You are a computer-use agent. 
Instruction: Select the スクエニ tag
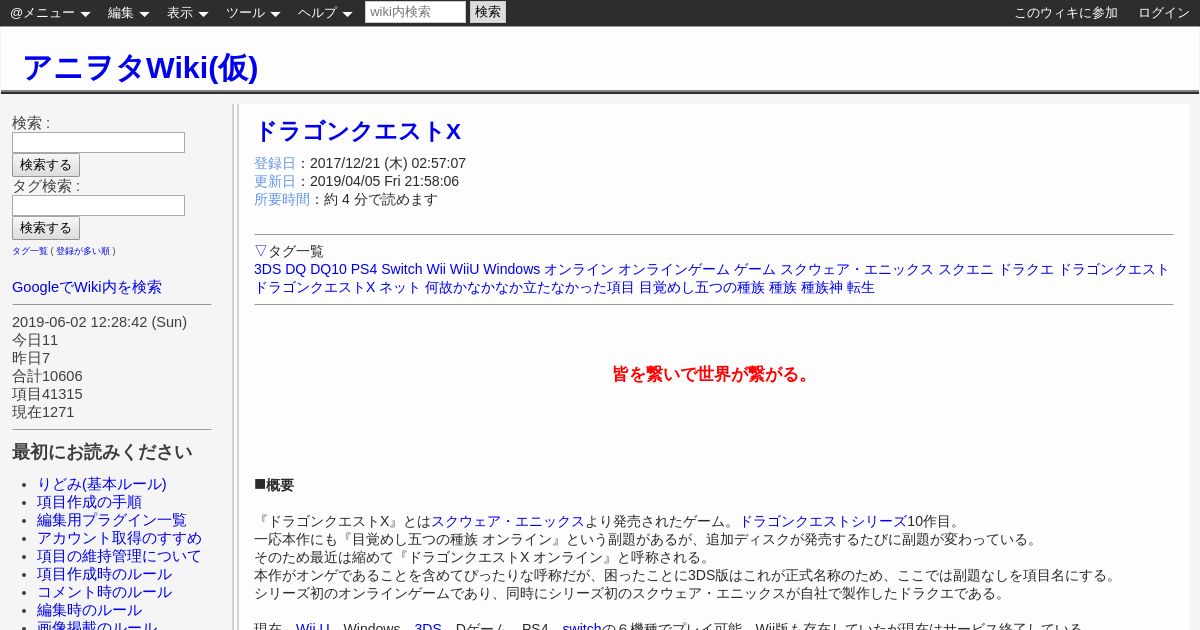pos(966,269)
